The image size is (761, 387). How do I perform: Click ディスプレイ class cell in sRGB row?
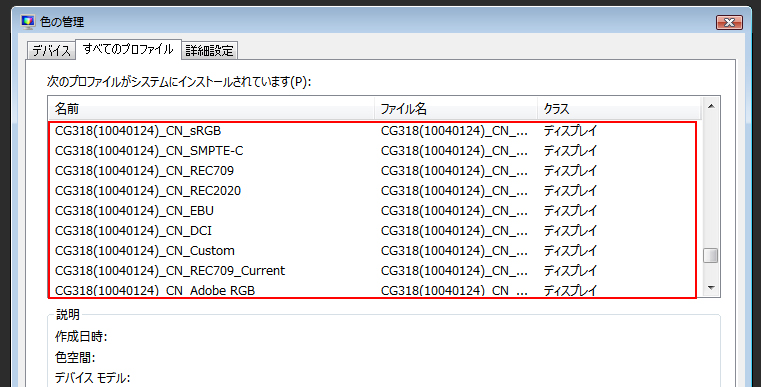(x=570, y=131)
